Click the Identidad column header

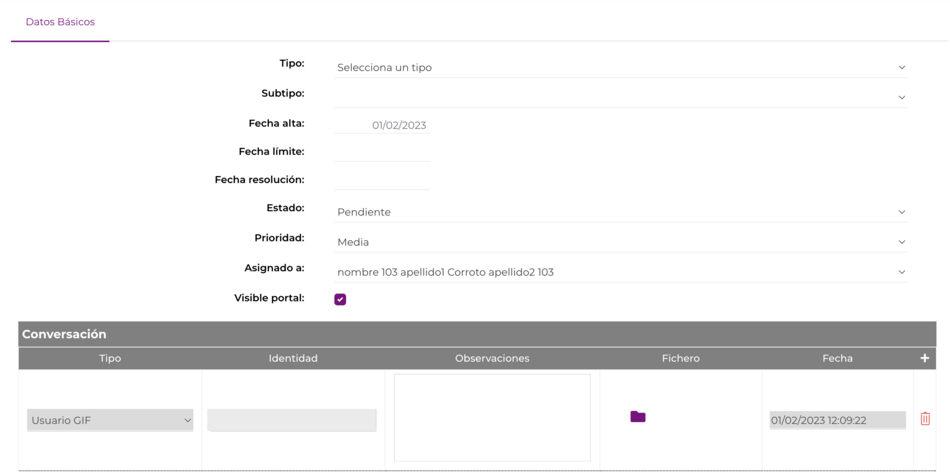click(x=293, y=359)
